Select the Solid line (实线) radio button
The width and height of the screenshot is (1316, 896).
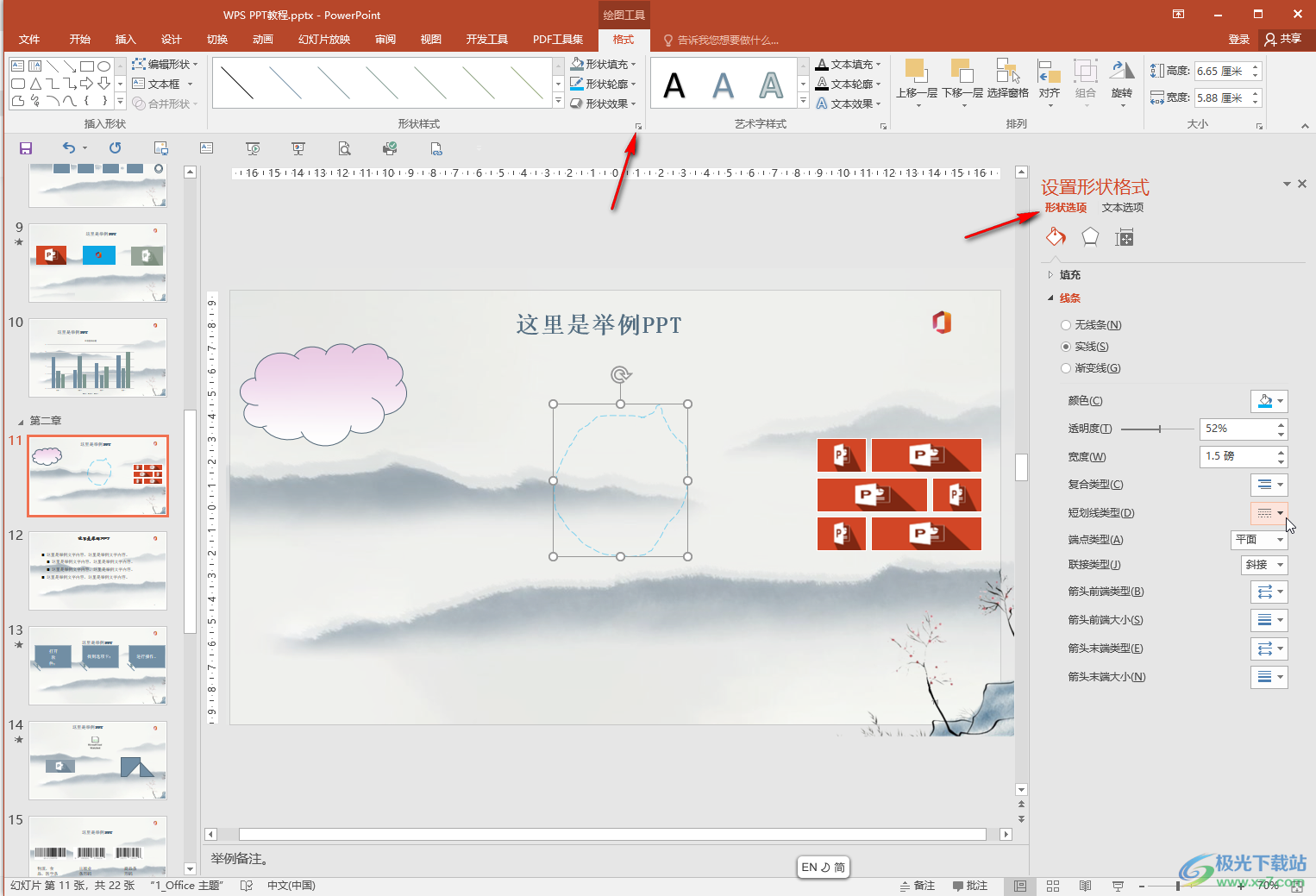[1066, 347]
